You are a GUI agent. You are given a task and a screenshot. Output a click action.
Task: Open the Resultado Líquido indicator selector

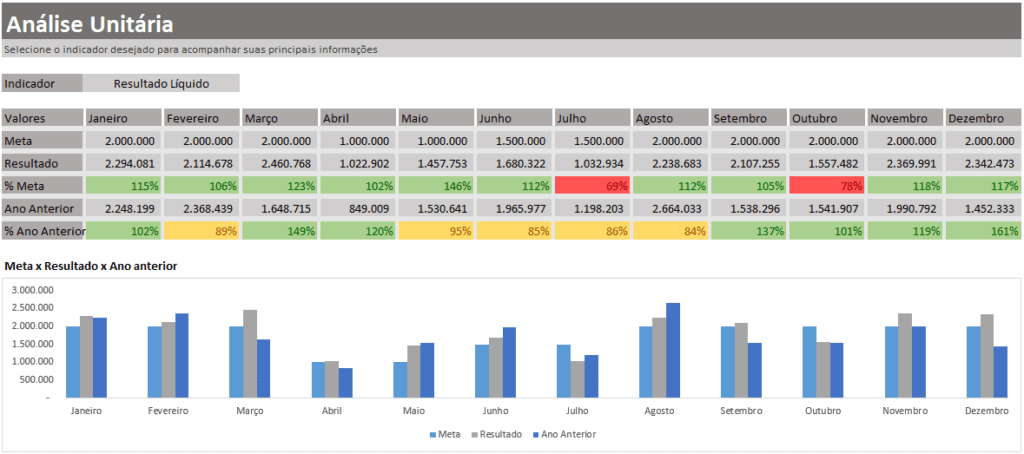pos(161,84)
